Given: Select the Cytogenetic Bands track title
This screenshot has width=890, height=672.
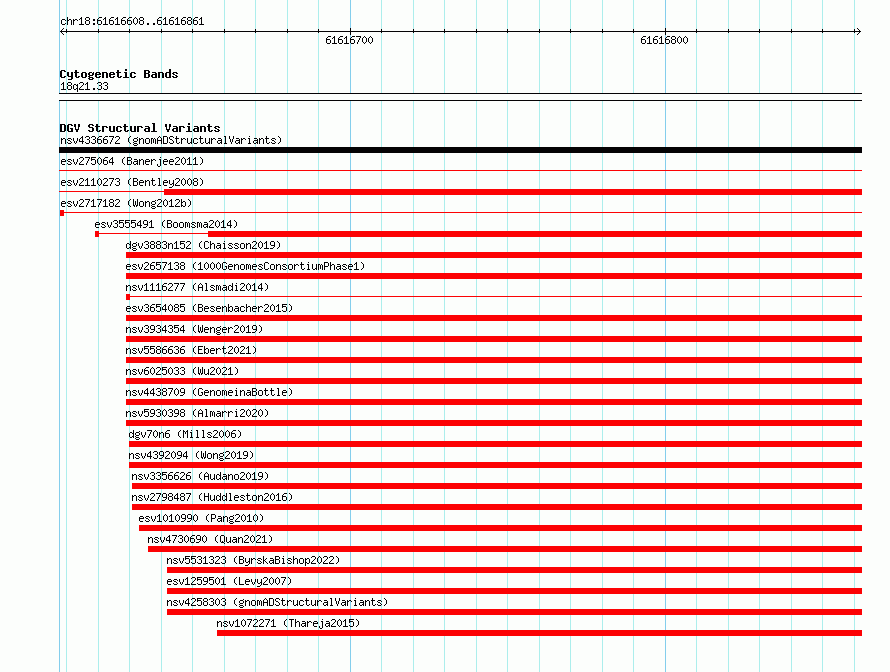Looking at the screenshot, I should [119, 74].
